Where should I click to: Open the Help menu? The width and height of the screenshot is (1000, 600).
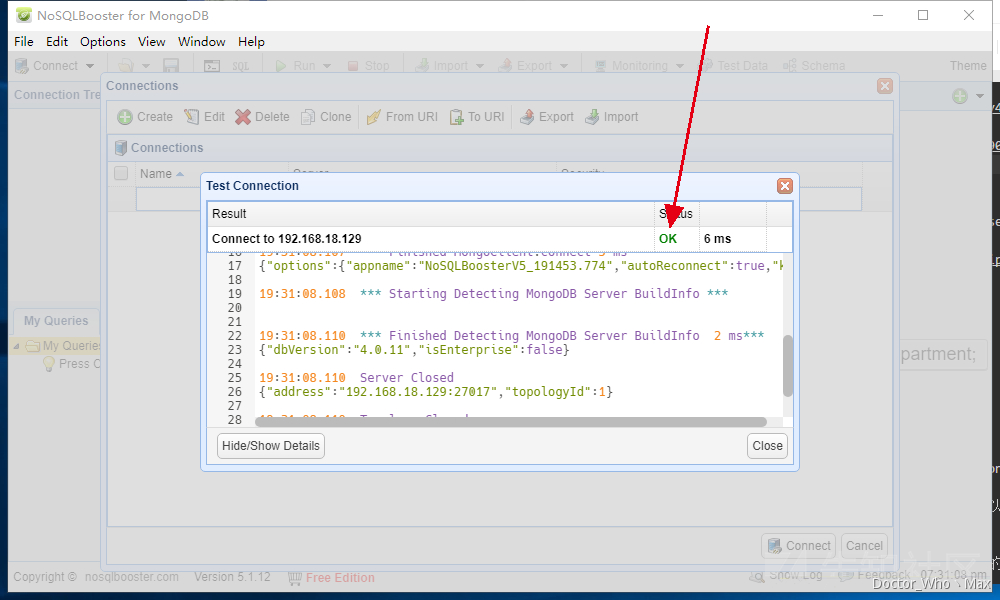pyautogui.click(x=251, y=41)
